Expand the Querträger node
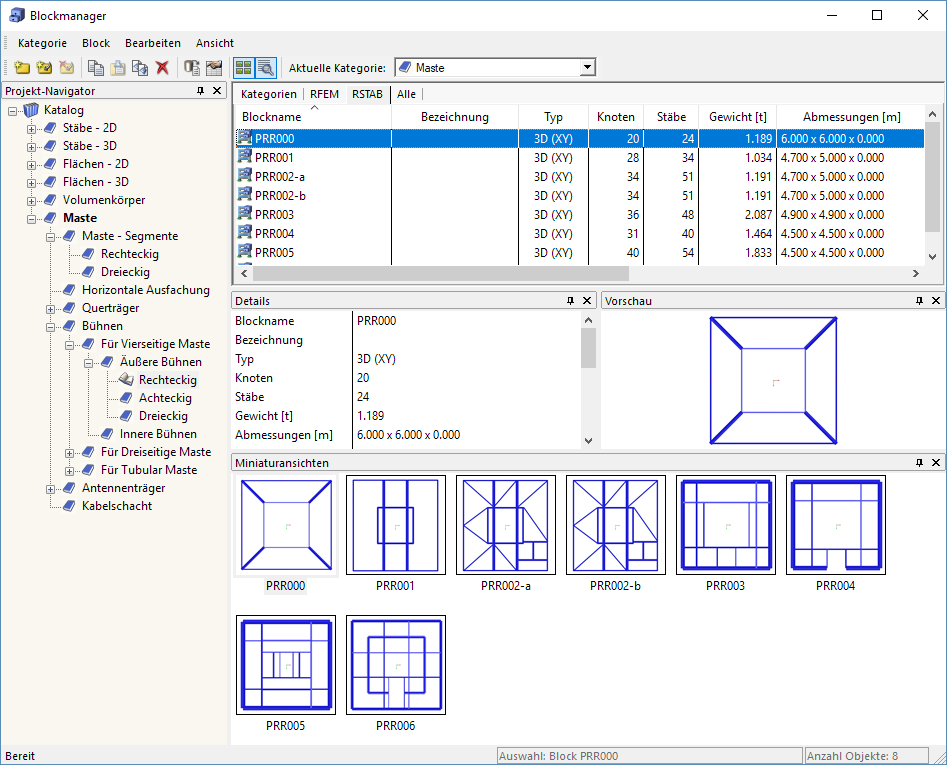 (x=51, y=309)
